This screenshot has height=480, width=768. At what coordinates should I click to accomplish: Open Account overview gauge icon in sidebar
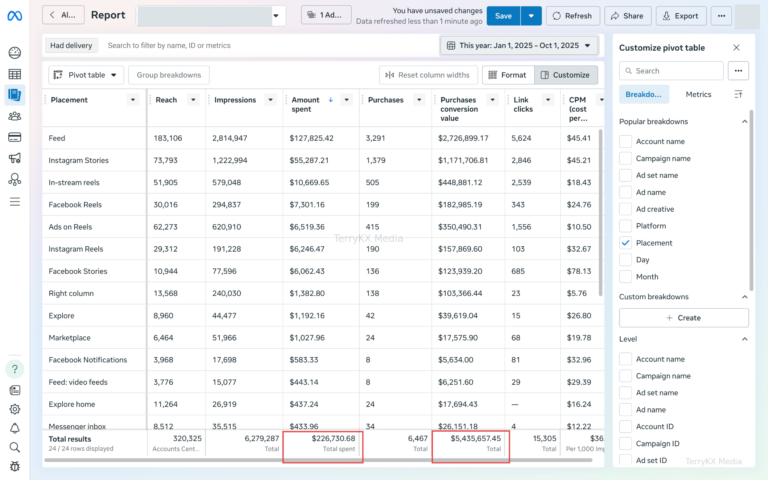pos(15,53)
